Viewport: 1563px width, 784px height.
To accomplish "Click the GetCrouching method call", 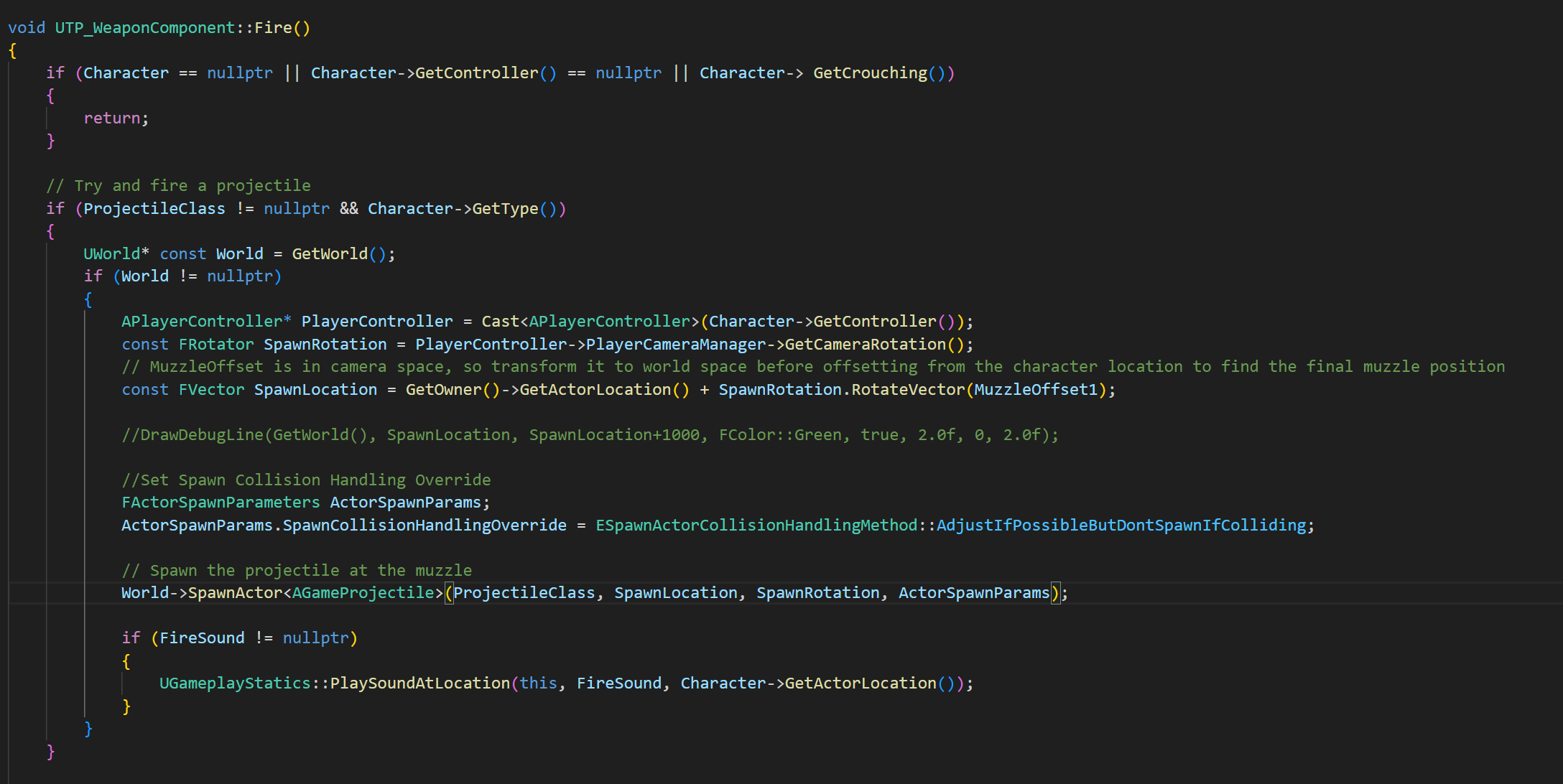I will click(869, 73).
